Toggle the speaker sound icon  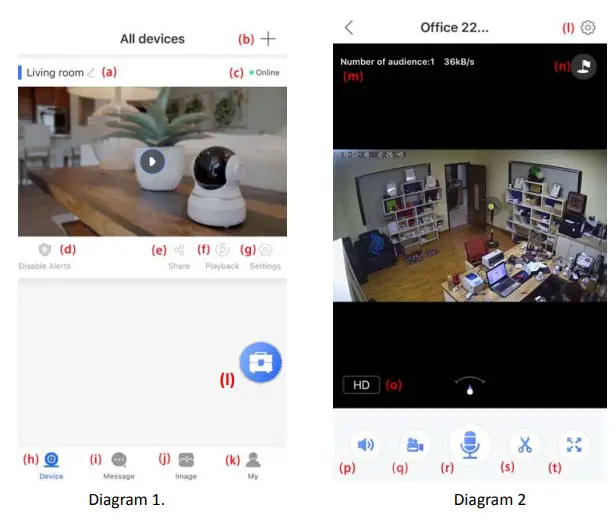pyautogui.click(x=366, y=445)
